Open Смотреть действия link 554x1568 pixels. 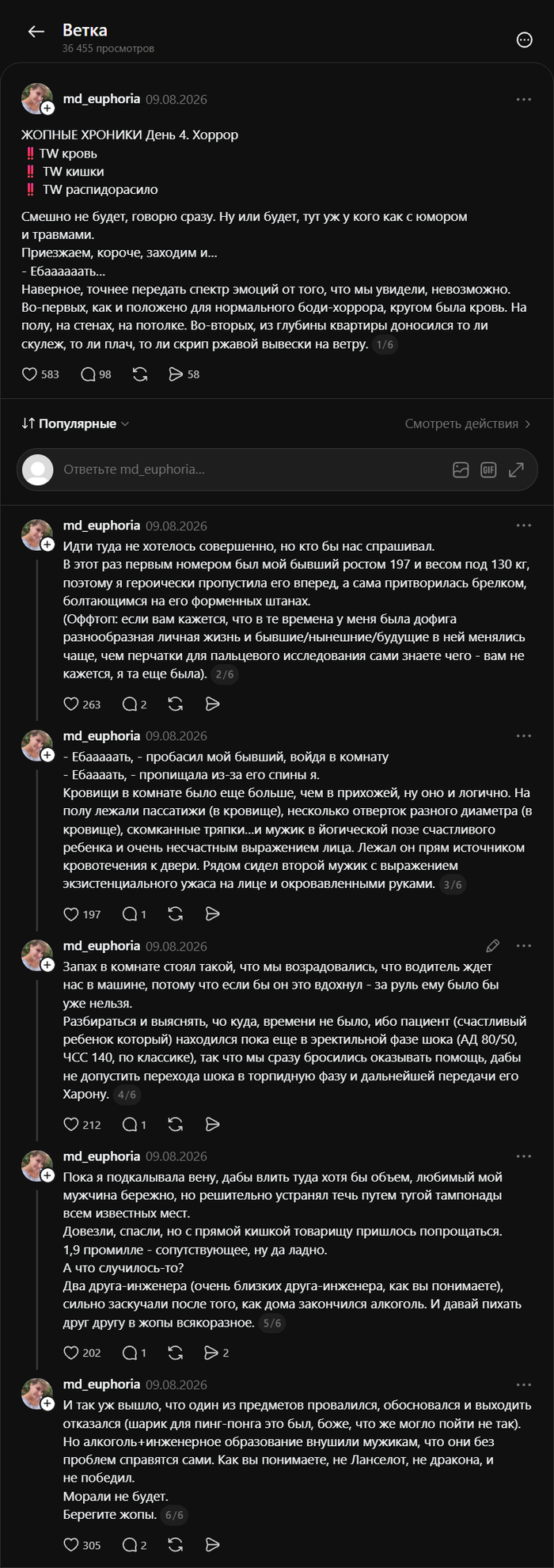point(468,423)
